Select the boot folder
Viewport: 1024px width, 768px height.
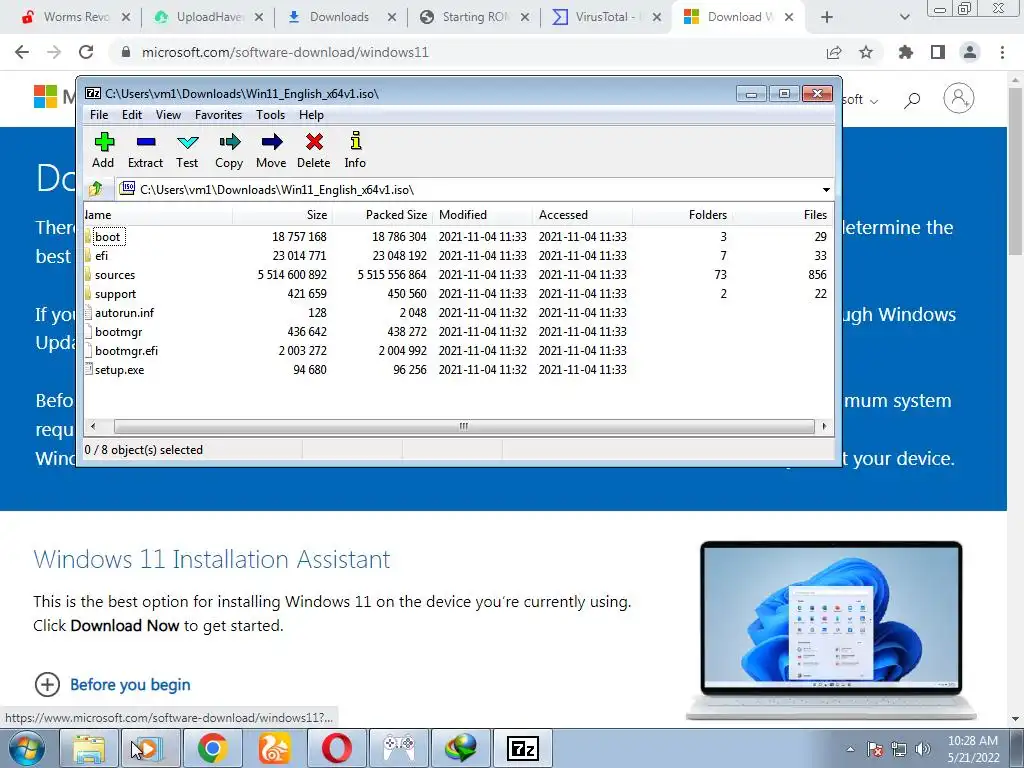[x=108, y=236]
